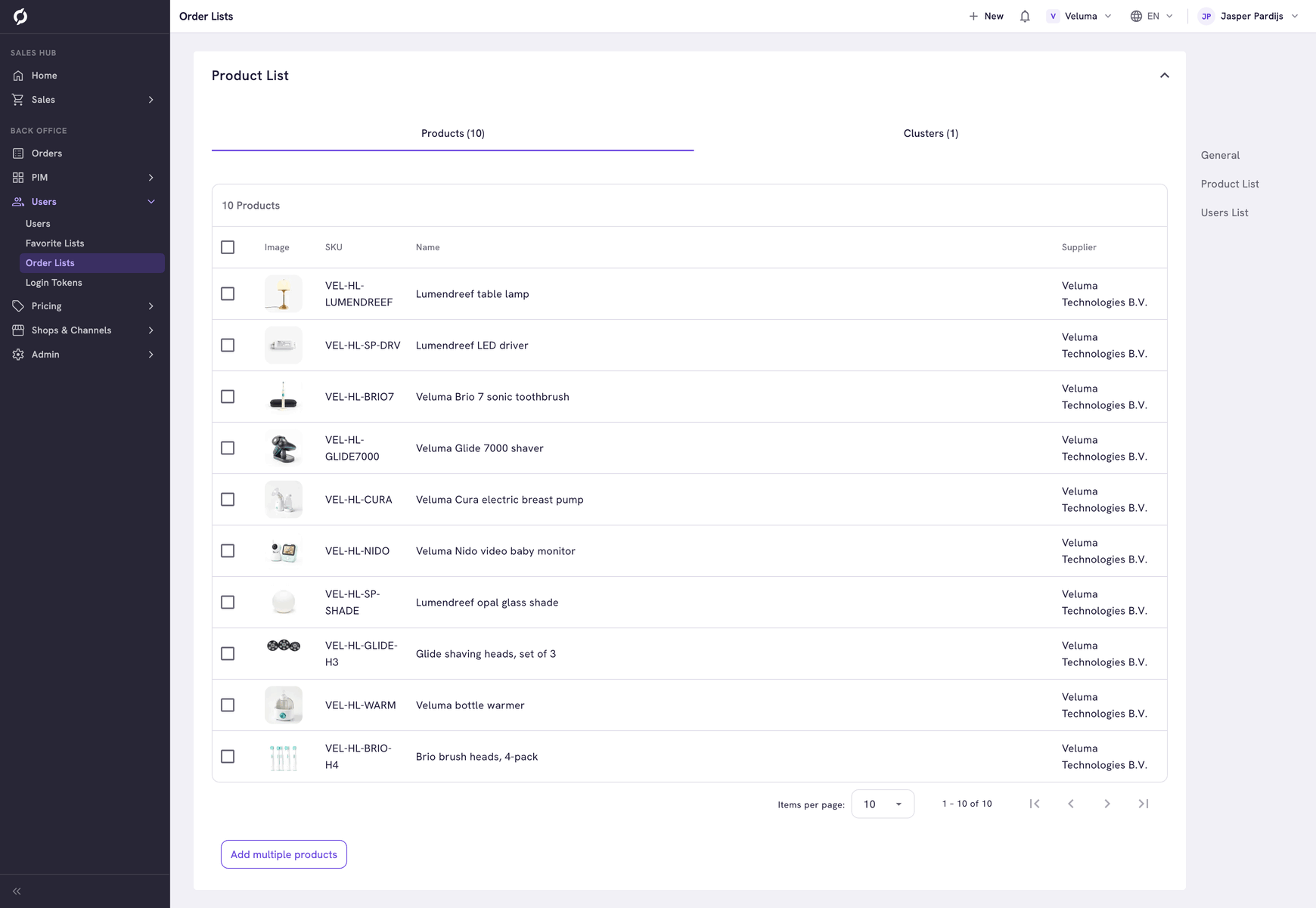Open the Veluma company dropdown
Viewport: 1316px width, 908px height.
click(x=1079, y=16)
